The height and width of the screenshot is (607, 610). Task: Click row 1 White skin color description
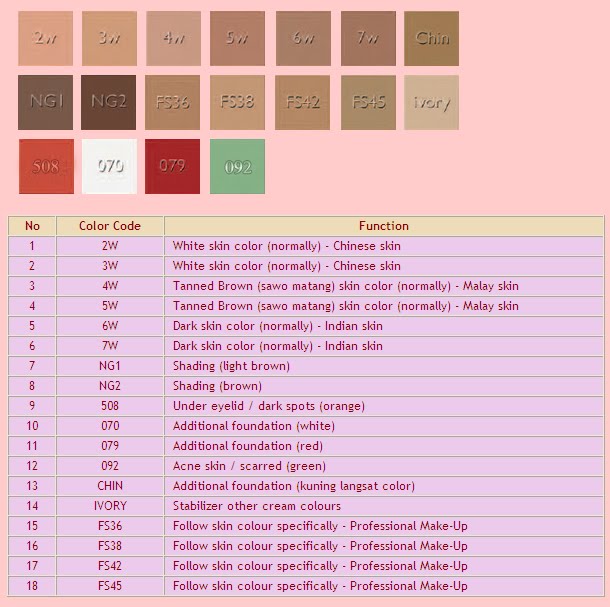[x=287, y=246]
